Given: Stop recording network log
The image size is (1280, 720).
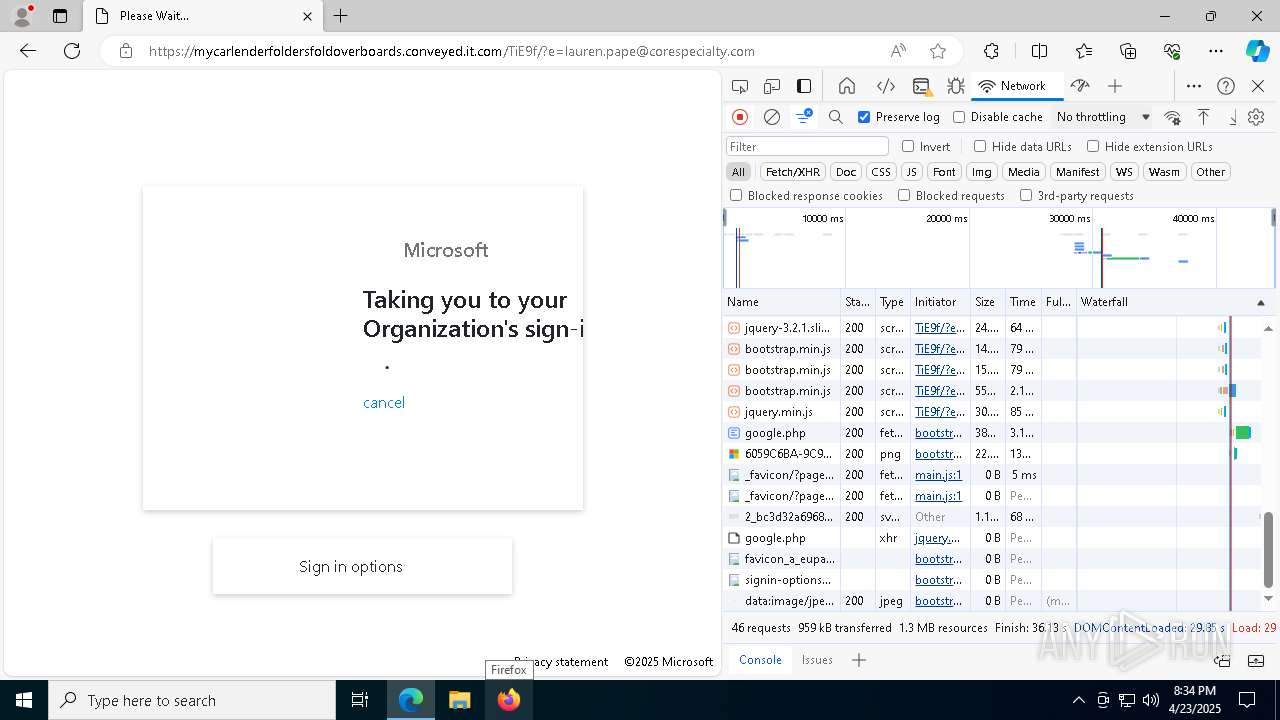Looking at the screenshot, I should coord(740,117).
